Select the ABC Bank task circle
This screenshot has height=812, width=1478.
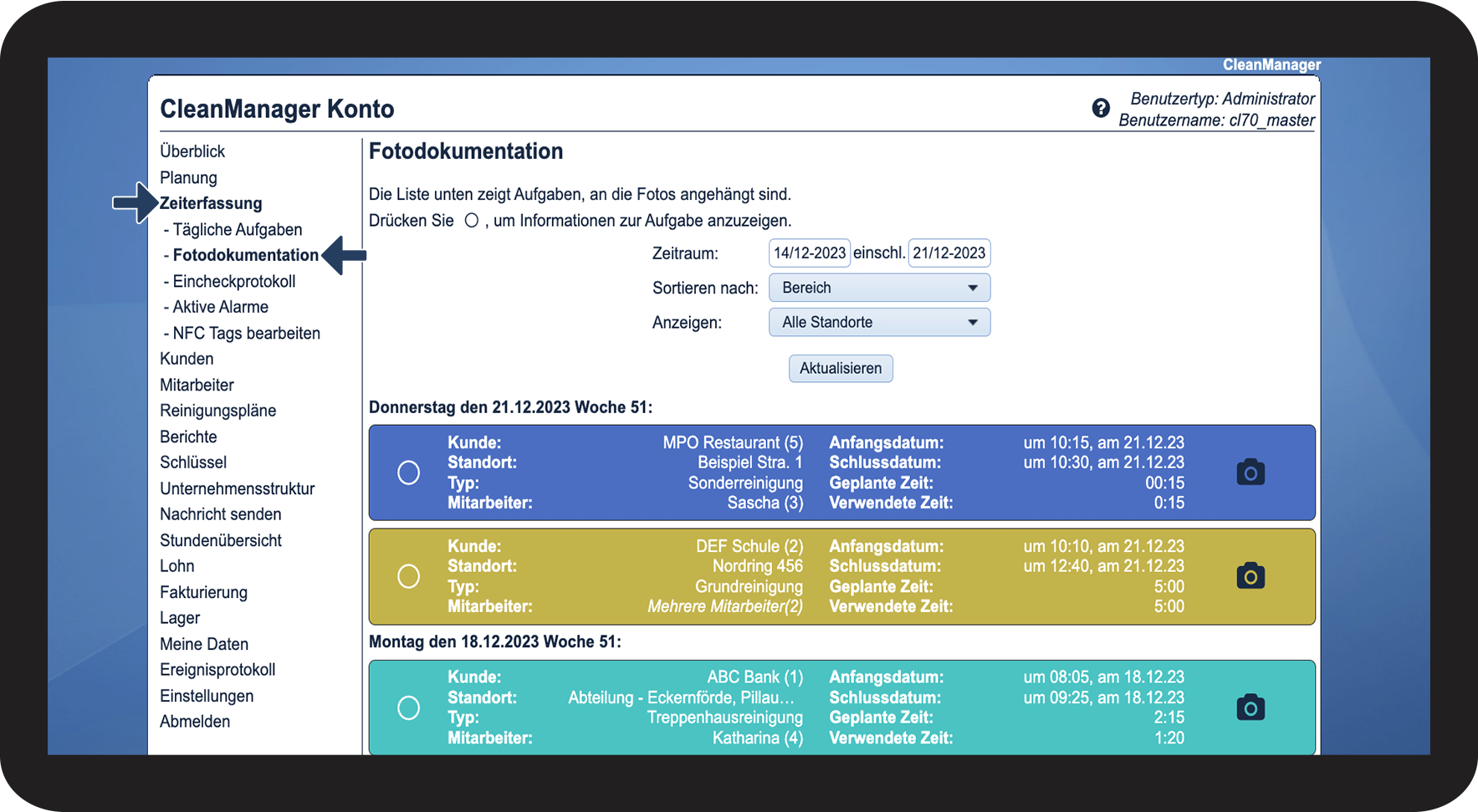408,707
